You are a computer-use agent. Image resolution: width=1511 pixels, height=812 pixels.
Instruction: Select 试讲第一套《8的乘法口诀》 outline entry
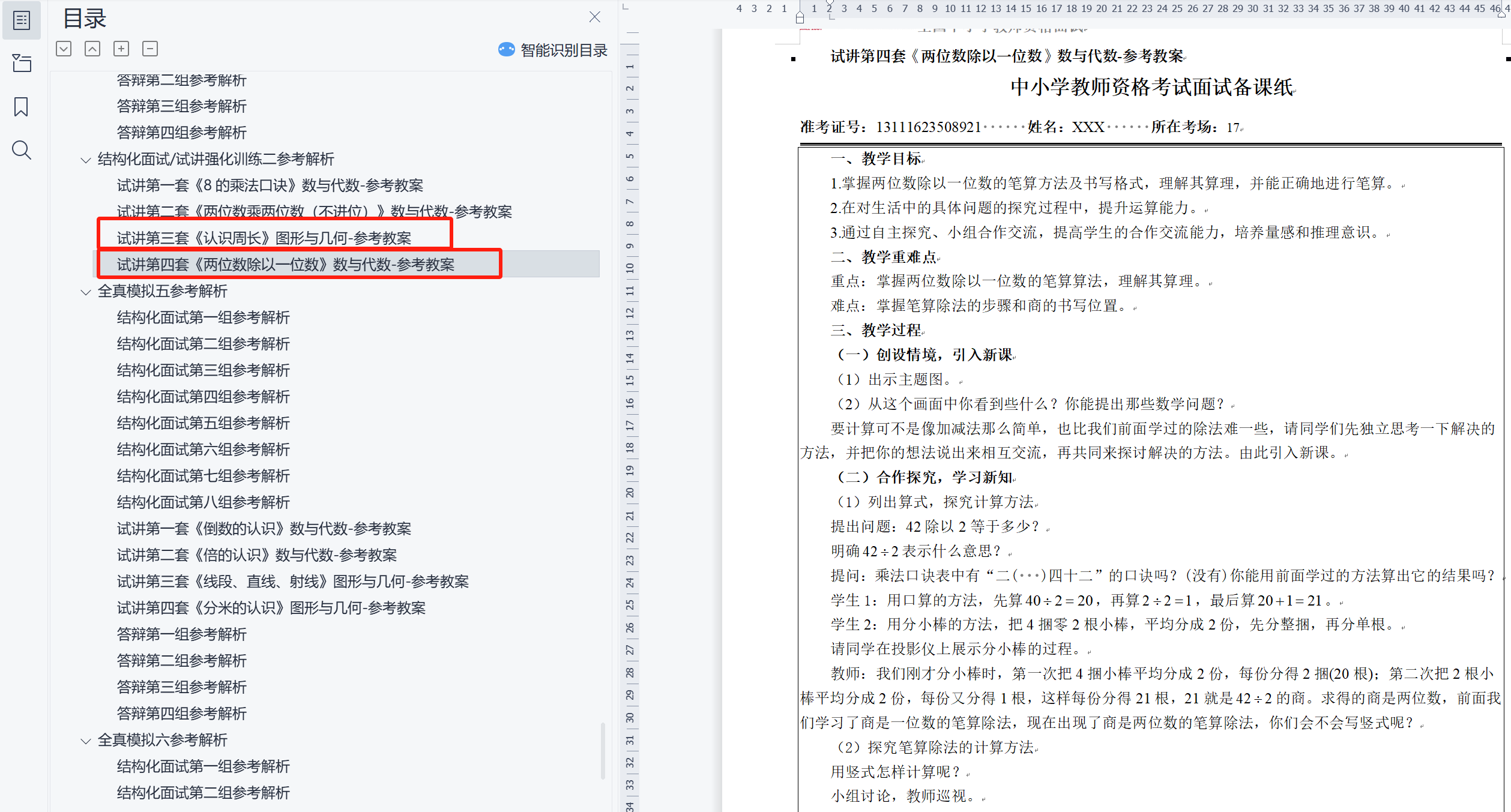pos(270,185)
